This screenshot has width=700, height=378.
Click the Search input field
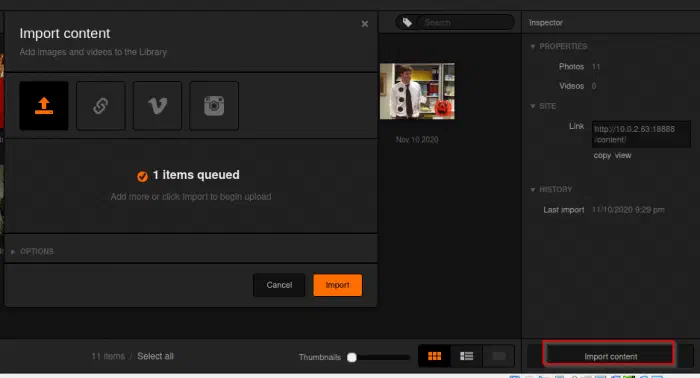466,22
